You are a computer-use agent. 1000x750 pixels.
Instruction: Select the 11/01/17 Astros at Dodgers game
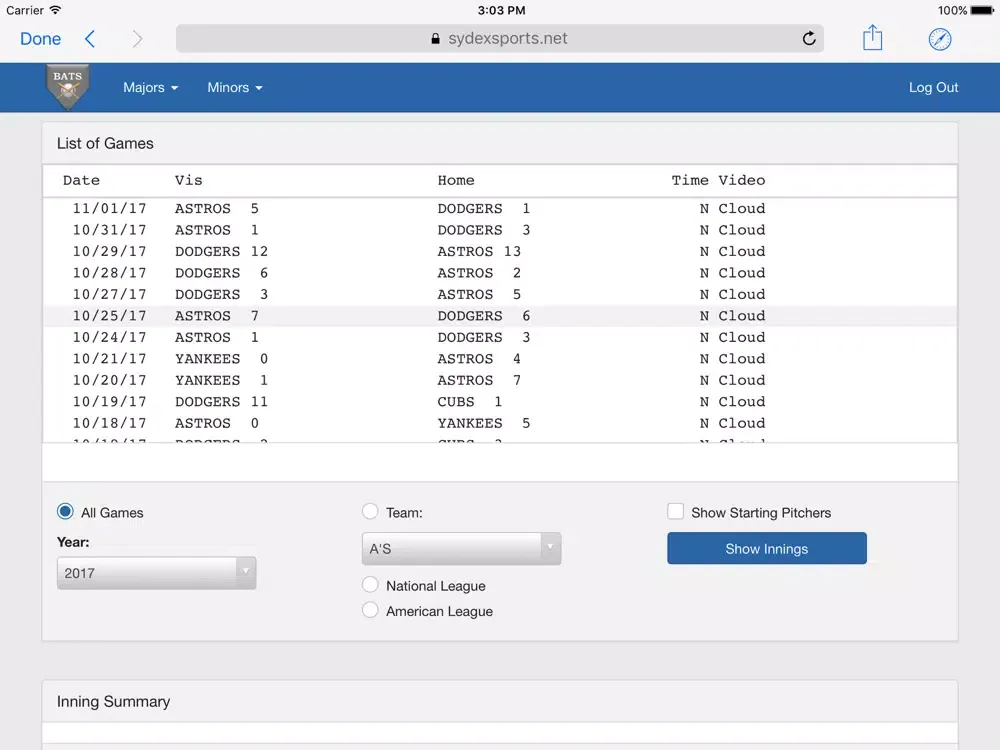point(500,209)
